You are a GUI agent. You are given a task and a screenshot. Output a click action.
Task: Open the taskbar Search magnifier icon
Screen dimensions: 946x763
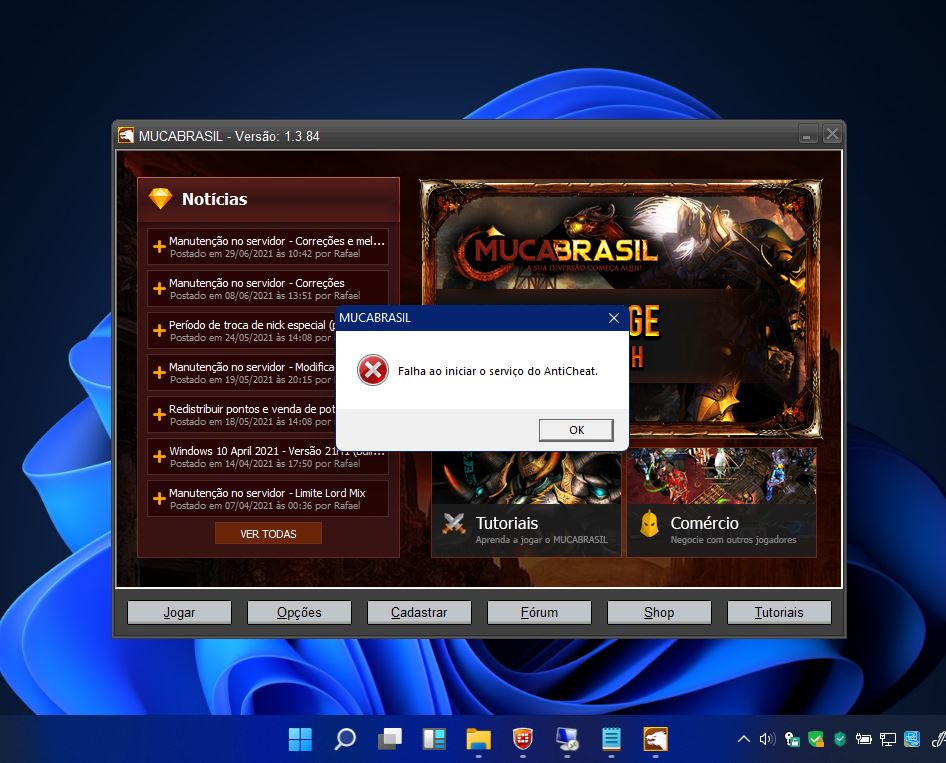tap(345, 739)
